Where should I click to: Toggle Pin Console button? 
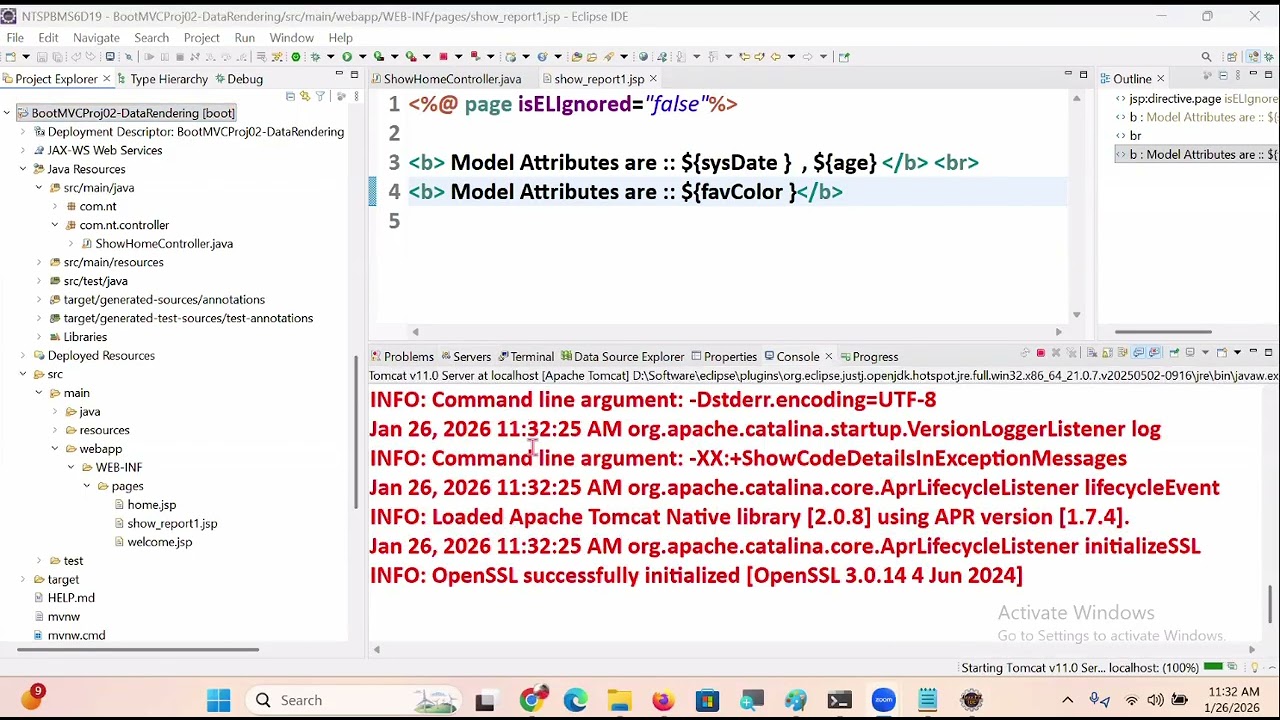1174,353
